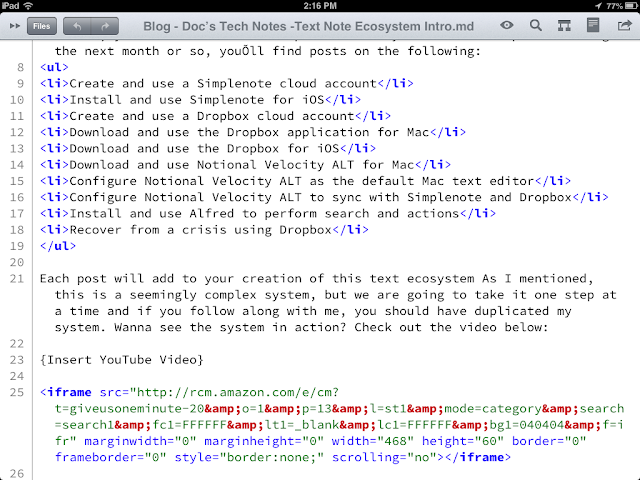Place cursor on closing </ul> tag
Viewport: 640px width, 480px height.
pos(58,246)
